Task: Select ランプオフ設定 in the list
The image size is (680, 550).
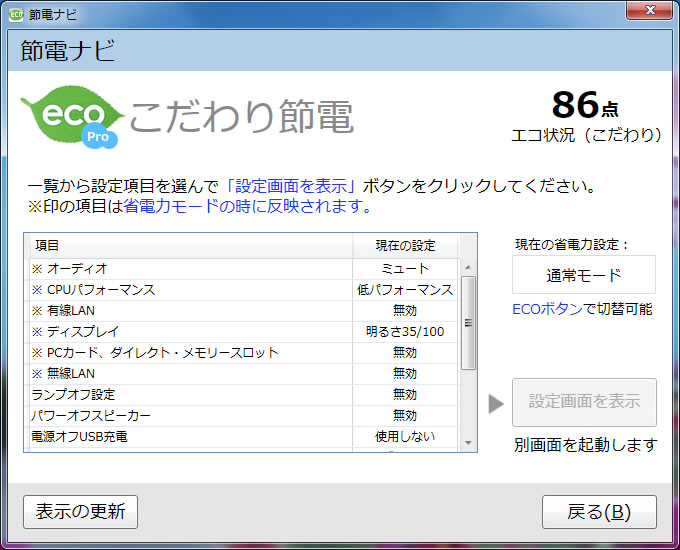Action: pyautogui.click(x=190, y=395)
